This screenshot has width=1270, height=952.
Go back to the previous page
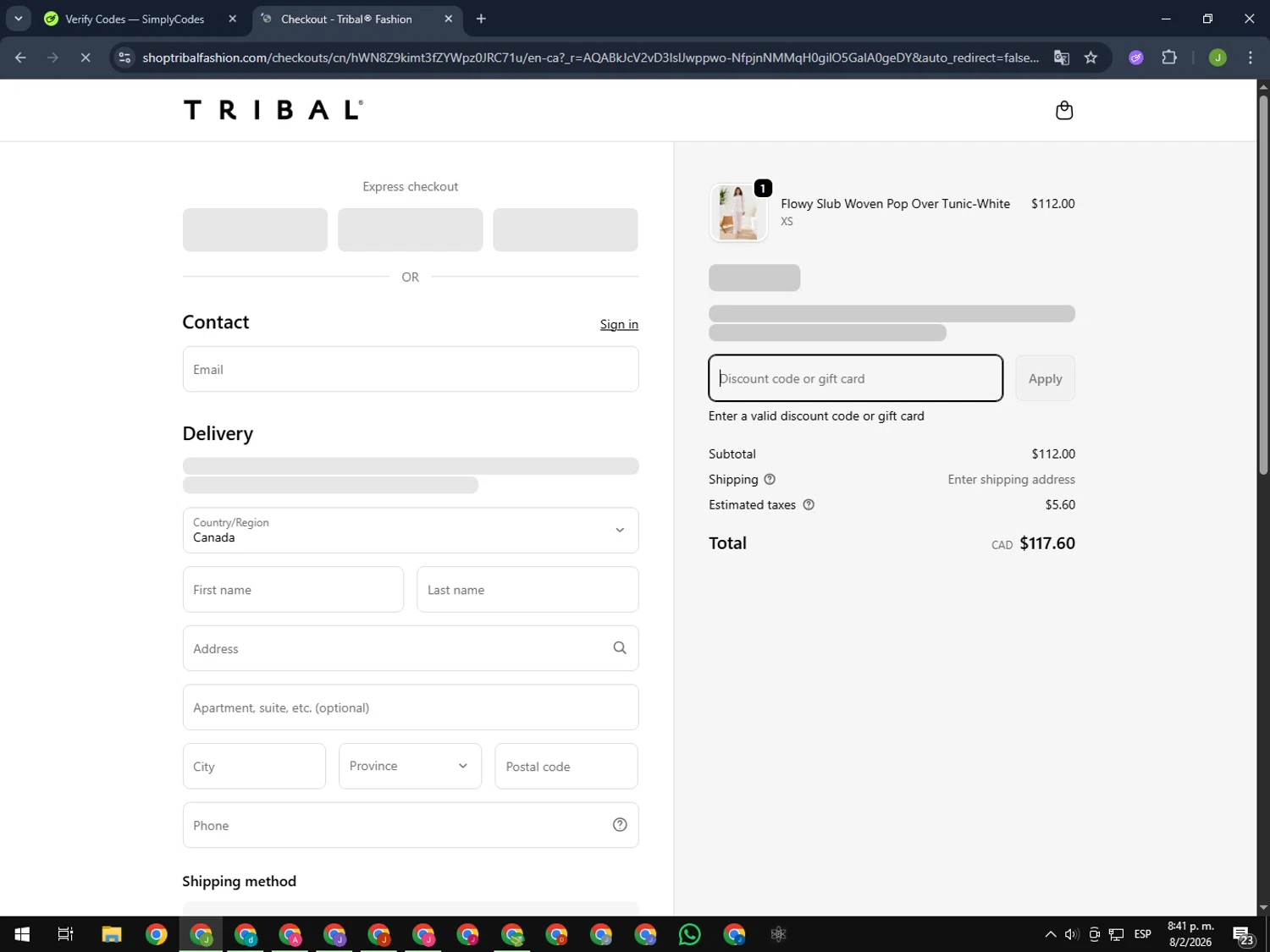[20, 58]
